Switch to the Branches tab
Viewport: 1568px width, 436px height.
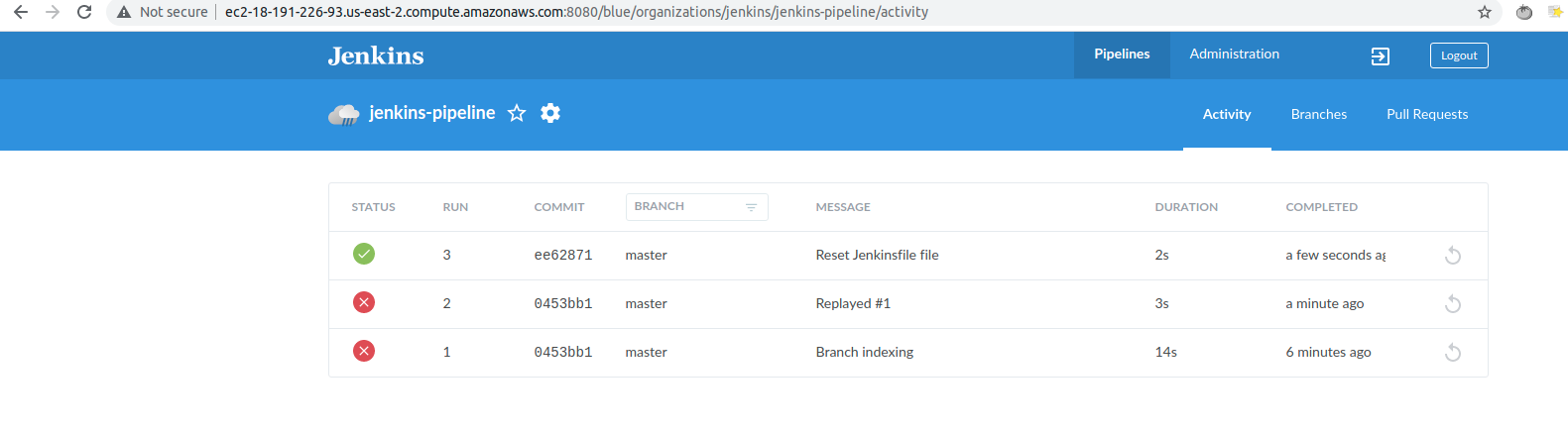click(x=1319, y=114)
